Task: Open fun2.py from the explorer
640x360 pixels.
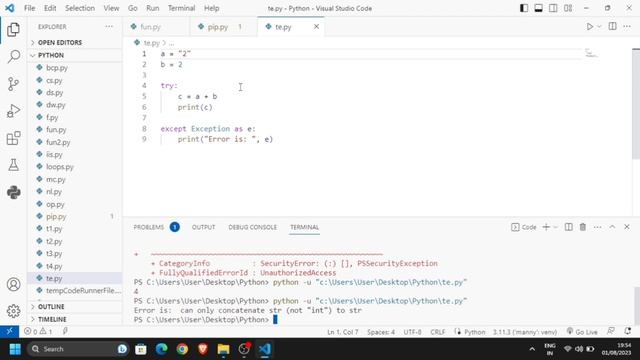Action: pos(75,142)
